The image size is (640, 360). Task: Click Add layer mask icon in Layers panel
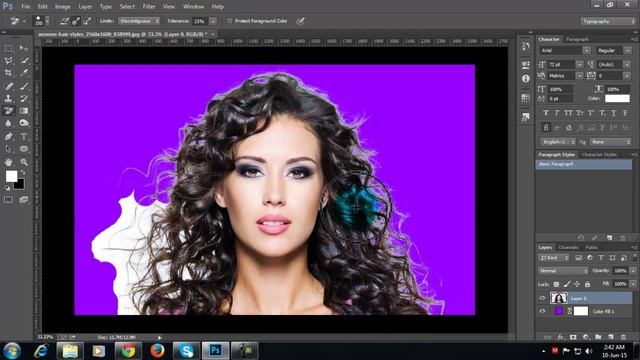click(573, 337)
